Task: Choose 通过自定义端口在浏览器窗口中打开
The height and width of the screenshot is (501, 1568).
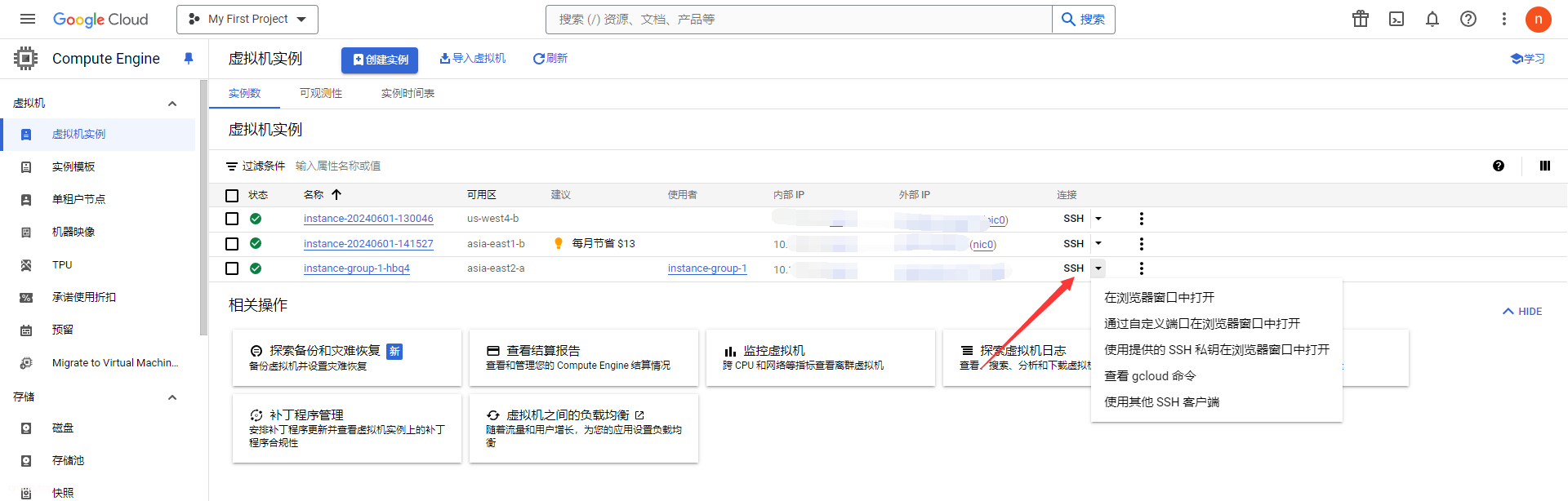Action: pos(1217,324)
